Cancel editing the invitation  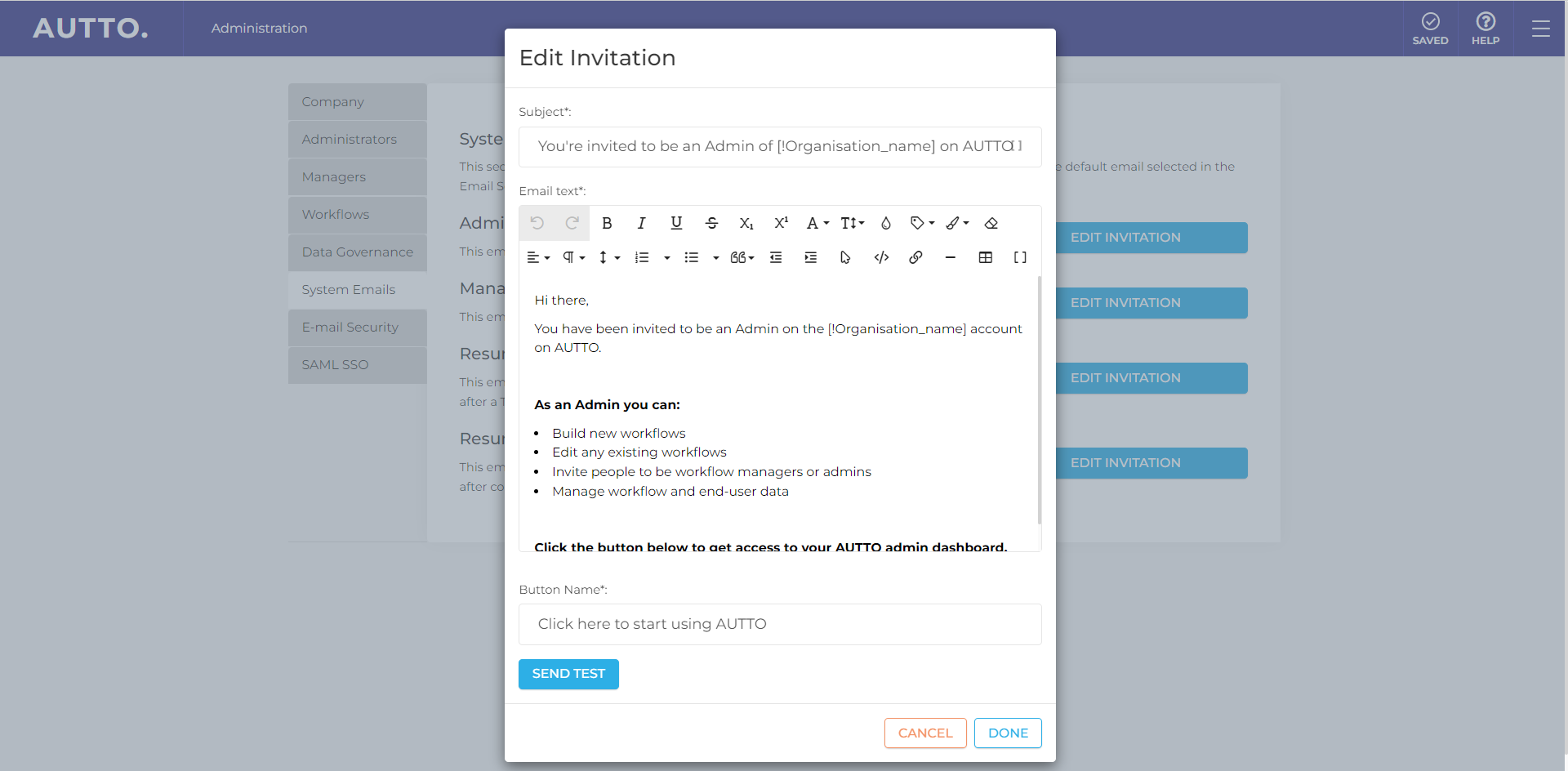(924, 733)
